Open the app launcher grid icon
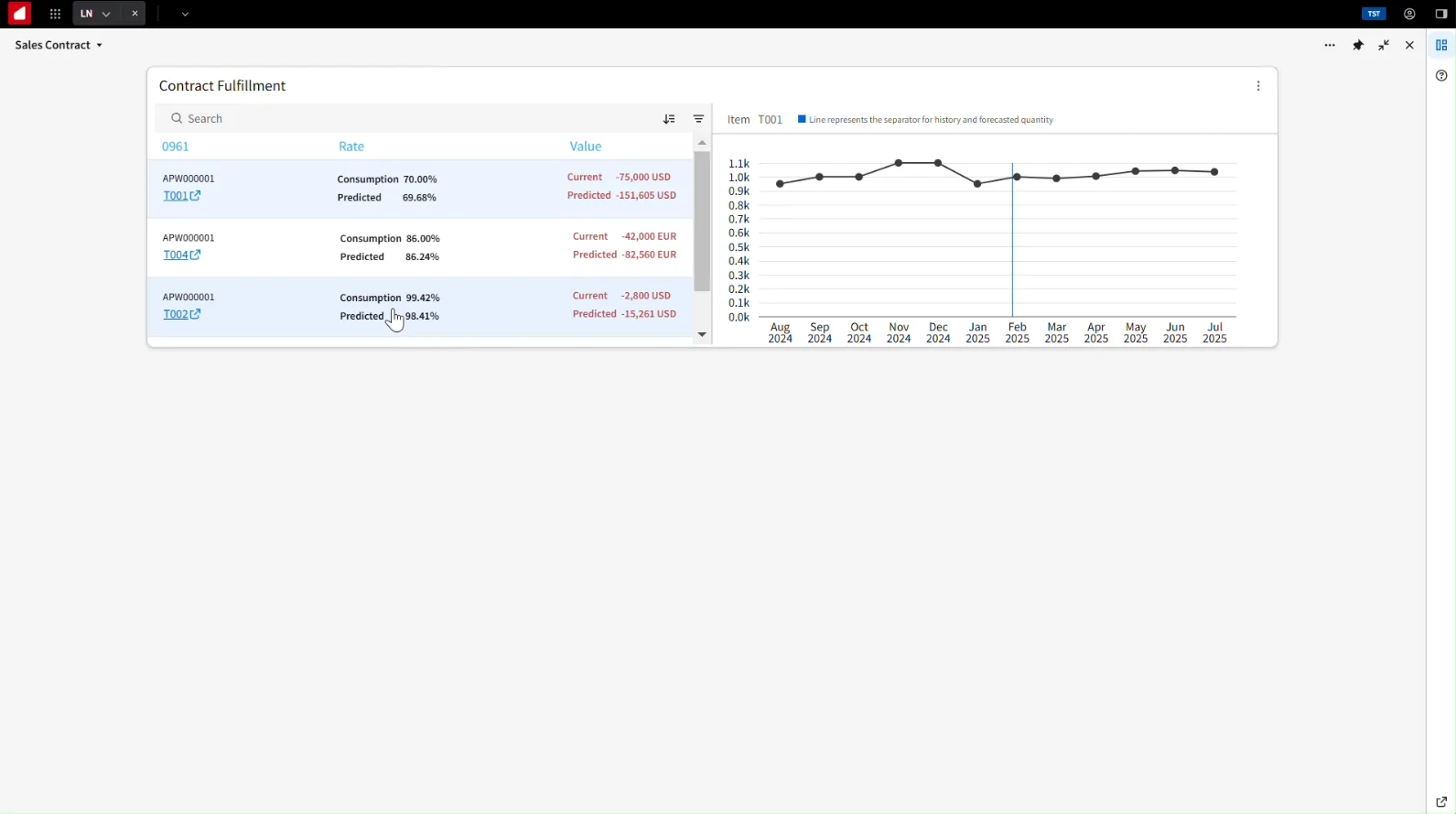 tap(55, 14)
